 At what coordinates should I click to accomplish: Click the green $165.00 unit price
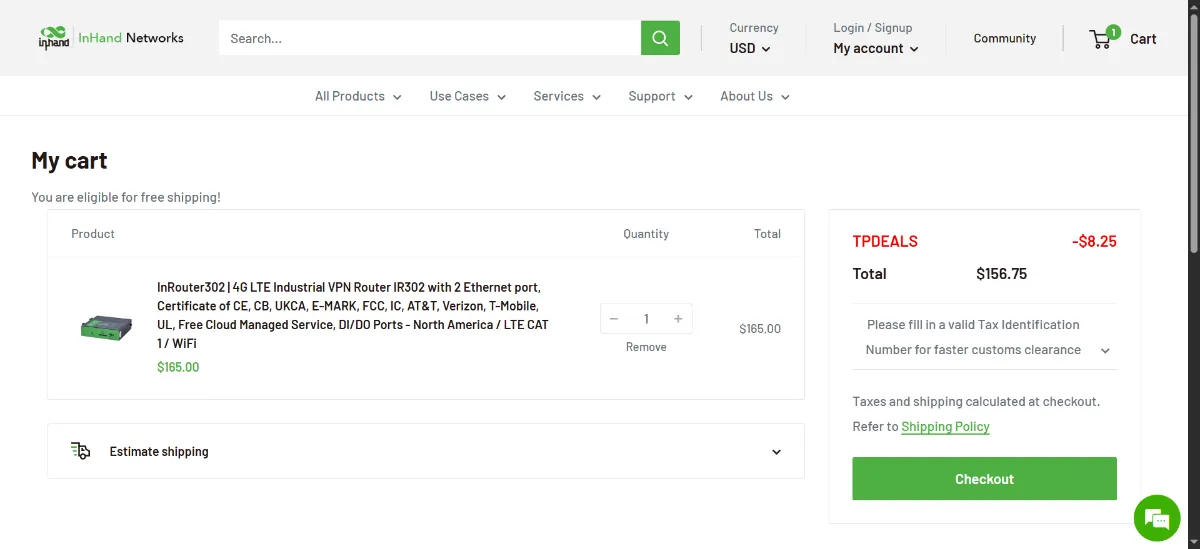(178, 367)
